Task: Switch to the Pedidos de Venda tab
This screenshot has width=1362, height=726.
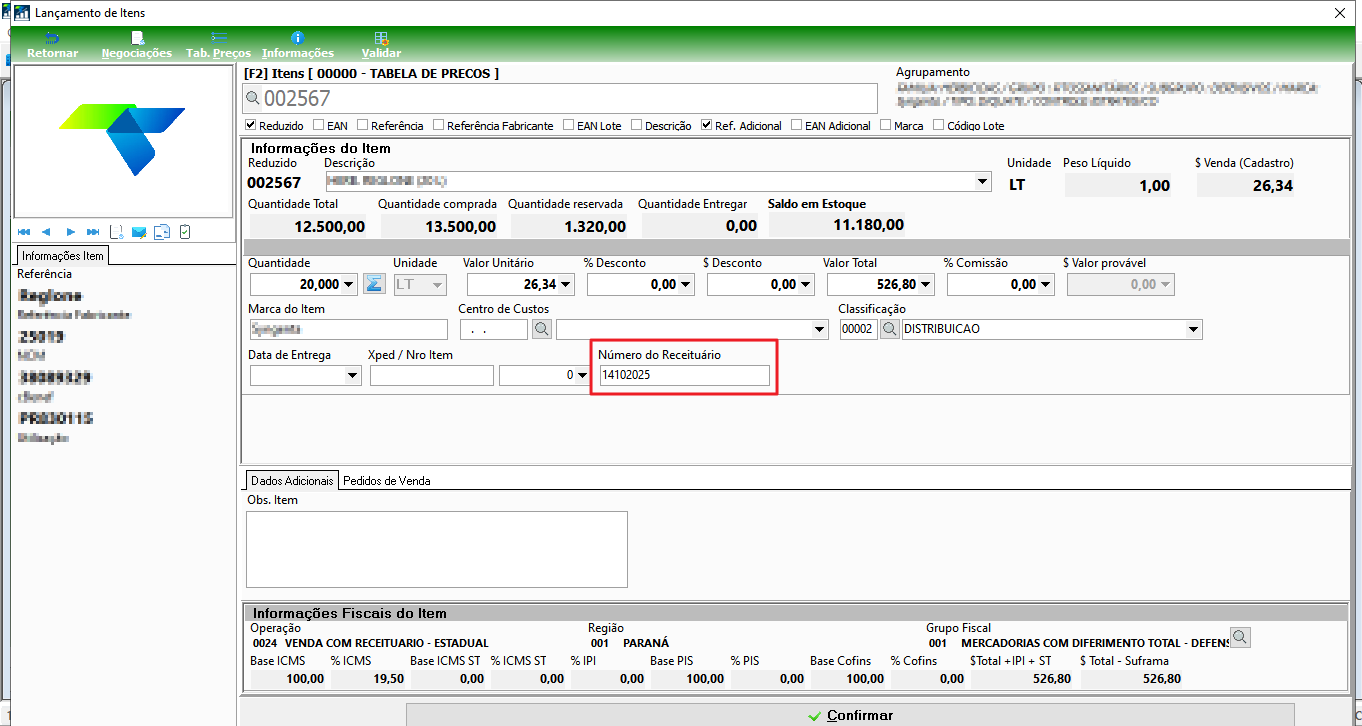Action: 387,480
